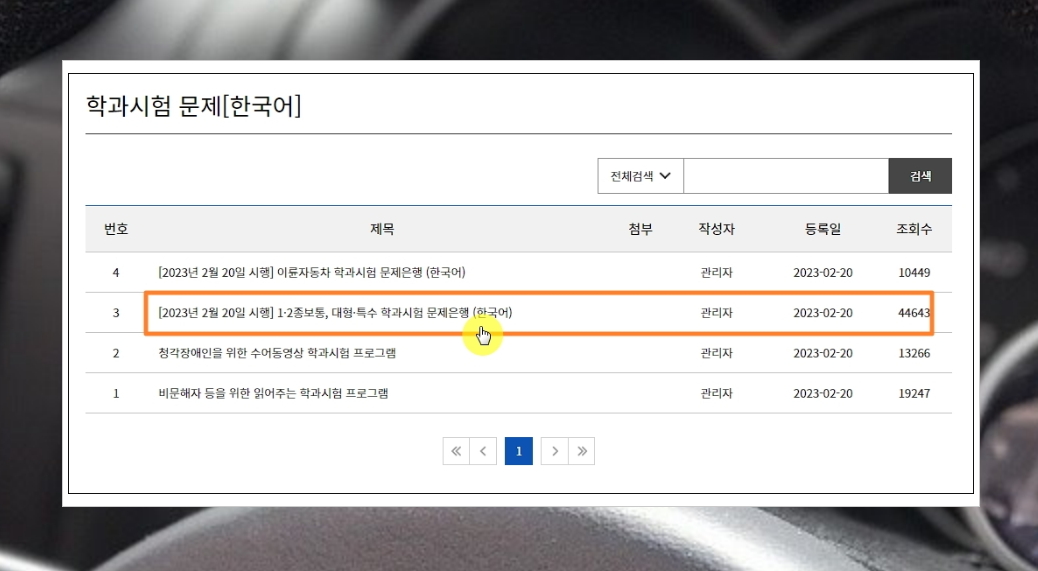Go to the first page with the double-left arrow
This screenshot has height=571, width=1038.
(456, 451)
